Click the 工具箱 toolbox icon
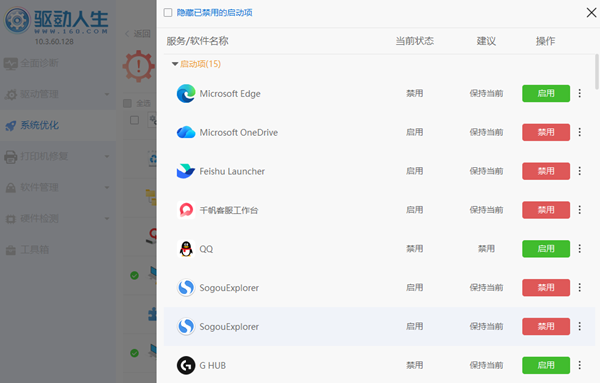The width and height of the screenshot is (600, 383). 11,250
